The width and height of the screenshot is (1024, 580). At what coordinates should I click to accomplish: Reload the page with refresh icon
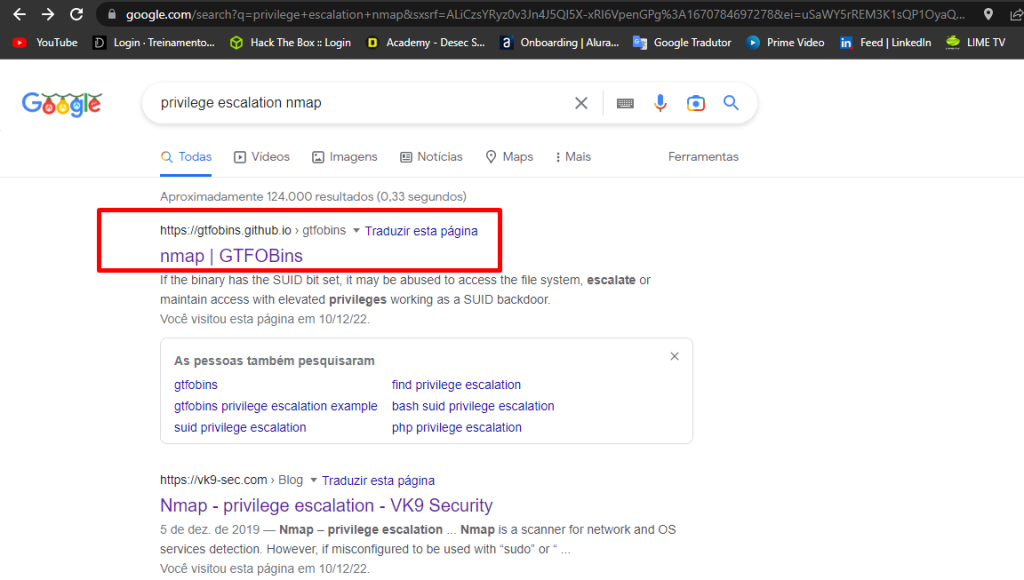click(x=76, y=15)
